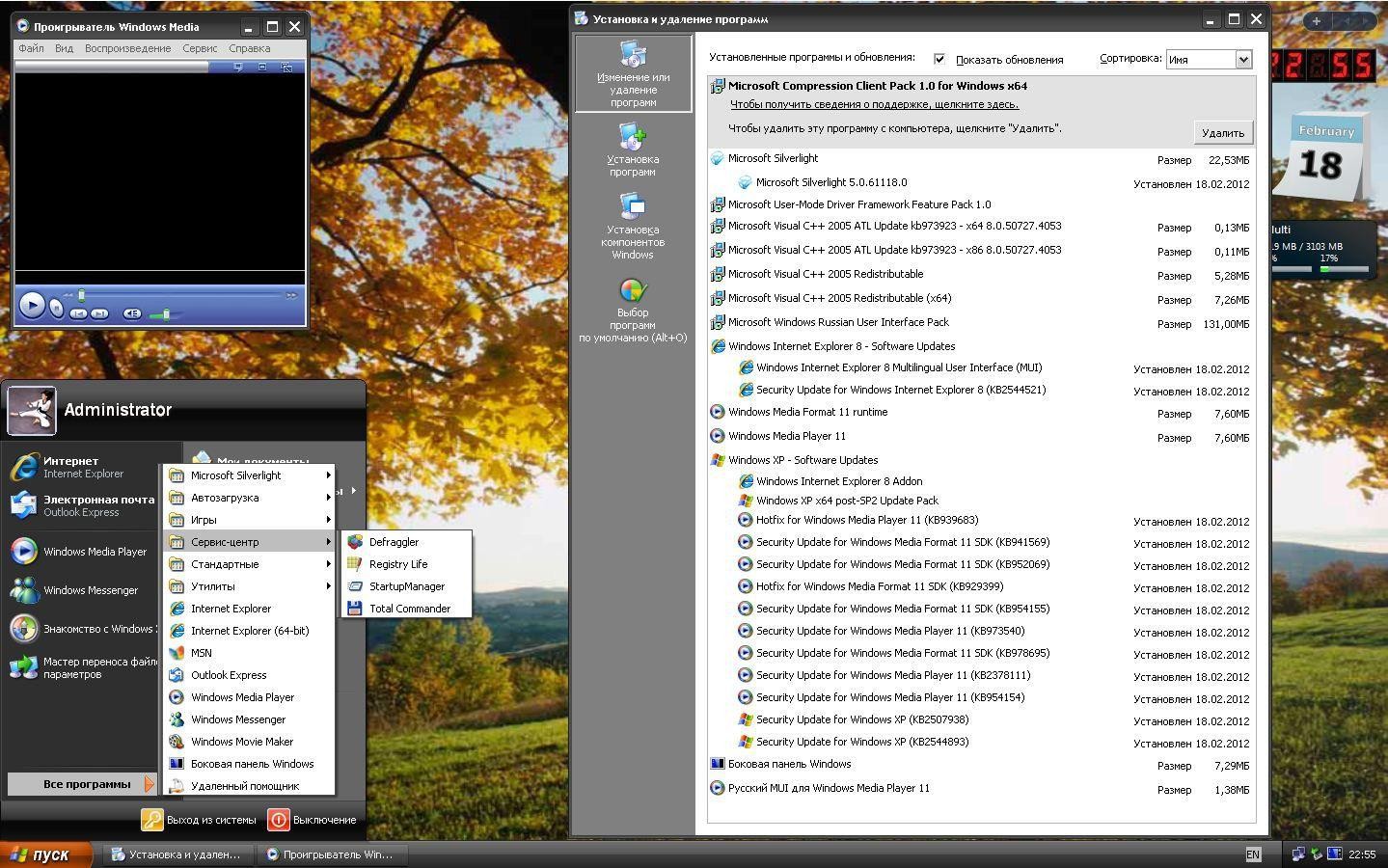This screenshot has width=1388, height=868.
Task: Expand the Игры folder
Action: pyautogui.click(x=249, y=520)
